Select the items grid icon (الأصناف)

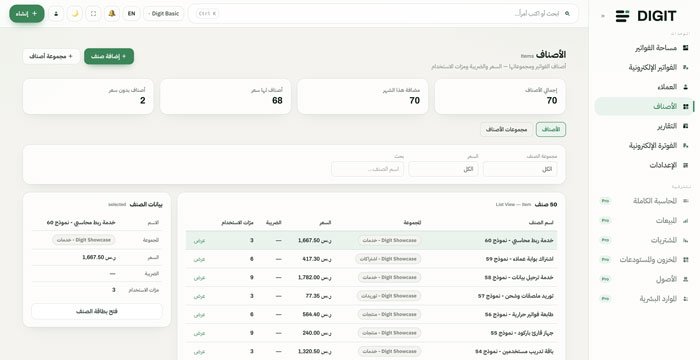click(x=686, y=107)
